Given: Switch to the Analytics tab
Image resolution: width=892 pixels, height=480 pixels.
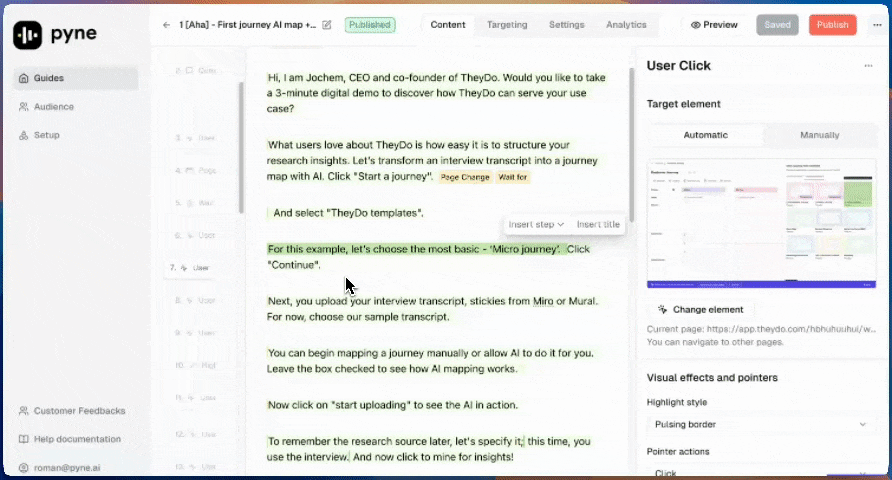Looking at the screenshot, I should coord(626,25).
